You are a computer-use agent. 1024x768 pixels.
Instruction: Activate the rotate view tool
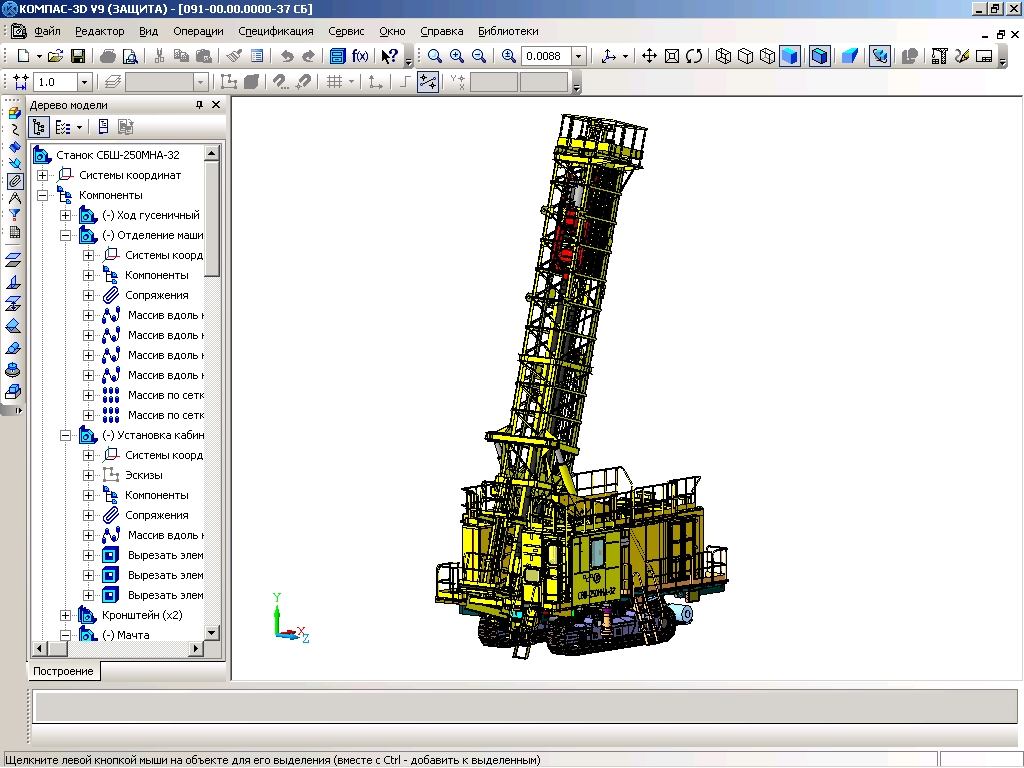tap(694, 56)
